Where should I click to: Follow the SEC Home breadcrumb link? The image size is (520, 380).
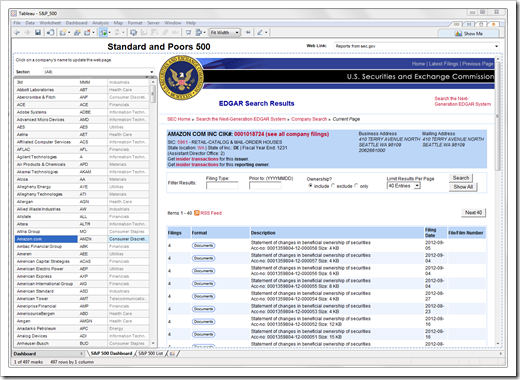coord(179,119)
